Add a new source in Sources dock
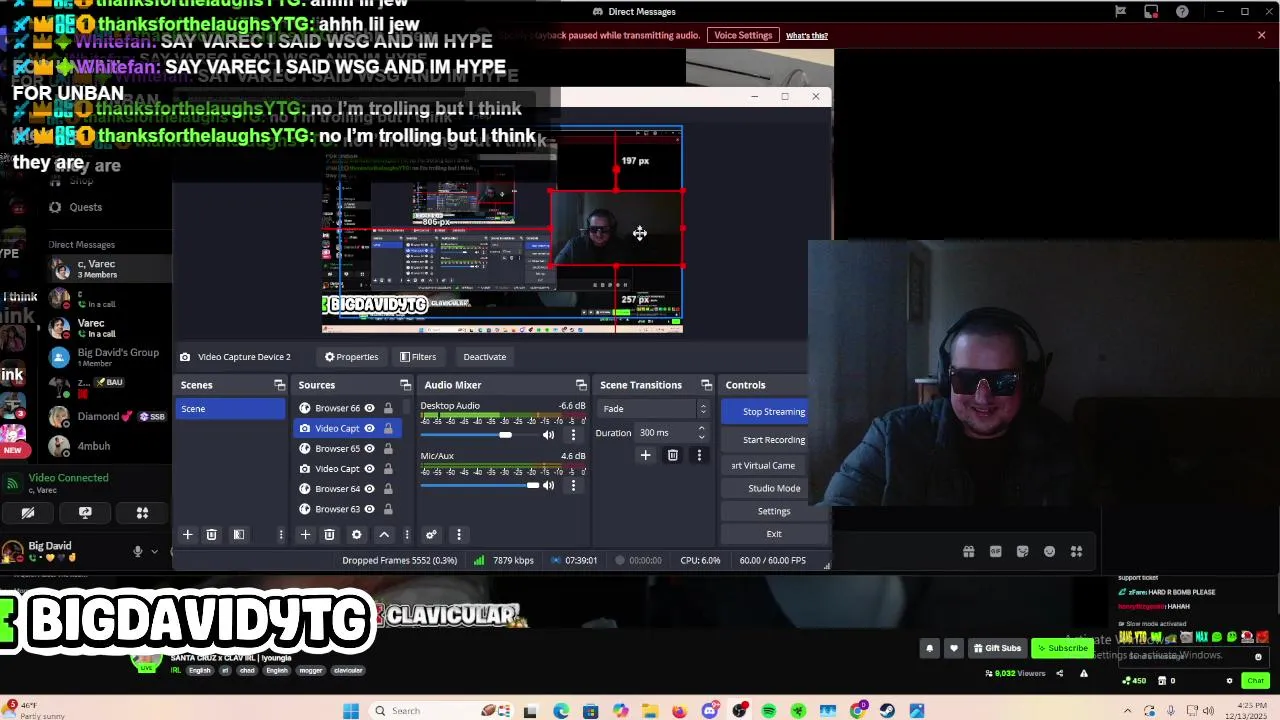Image resolution: width=1280 pixels, height=720 pixels. pyautogui.click(x=305, y=535)
